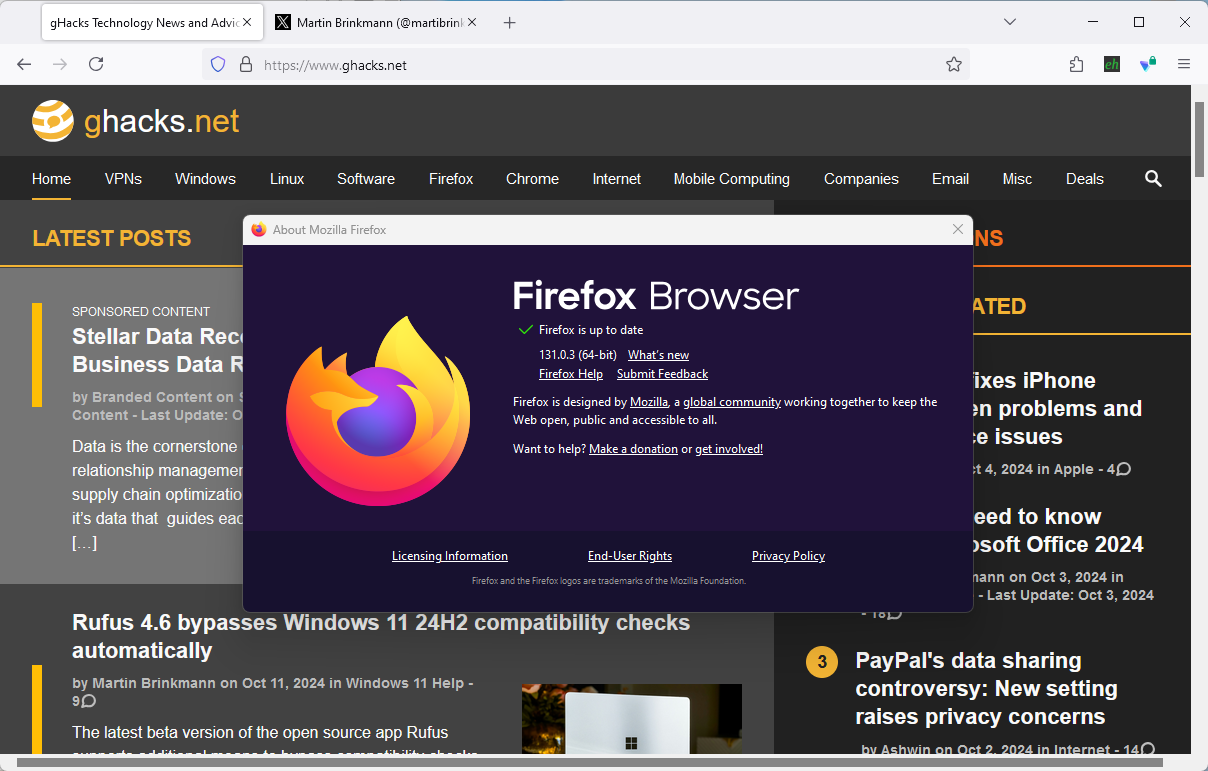Switch to the Martin Brinkmann X tab
This screenshot has width=1208, height=771.
(x=375, y=22)
